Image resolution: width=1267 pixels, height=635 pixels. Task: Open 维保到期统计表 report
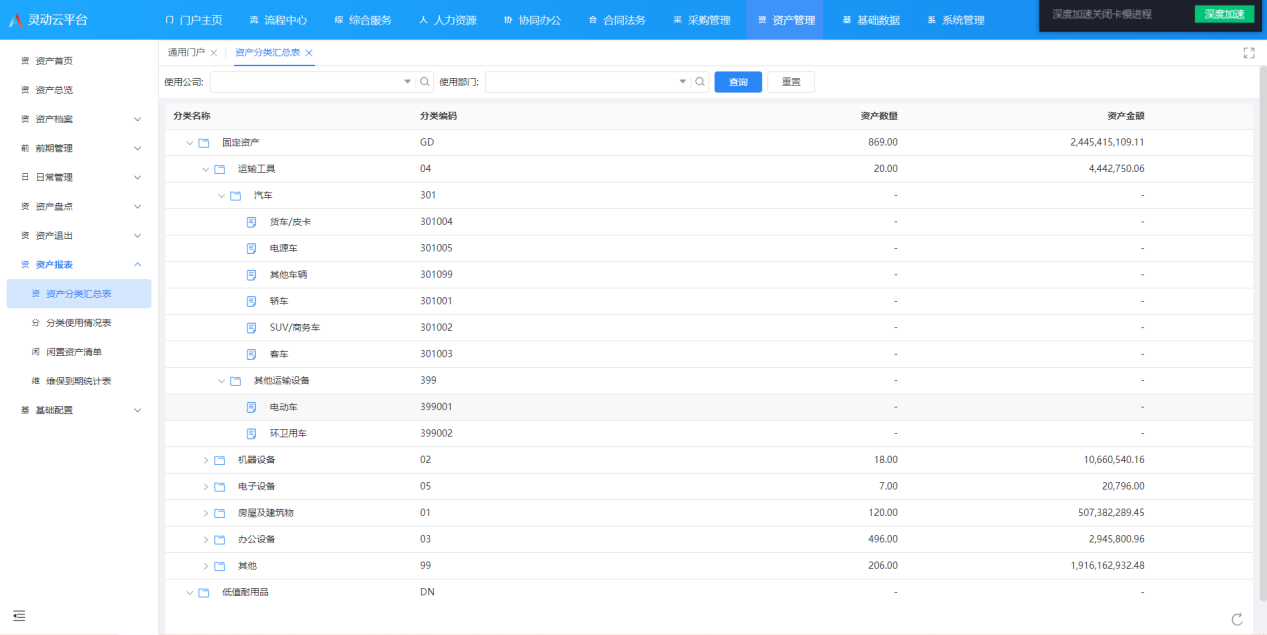click(x=78, y=381)
